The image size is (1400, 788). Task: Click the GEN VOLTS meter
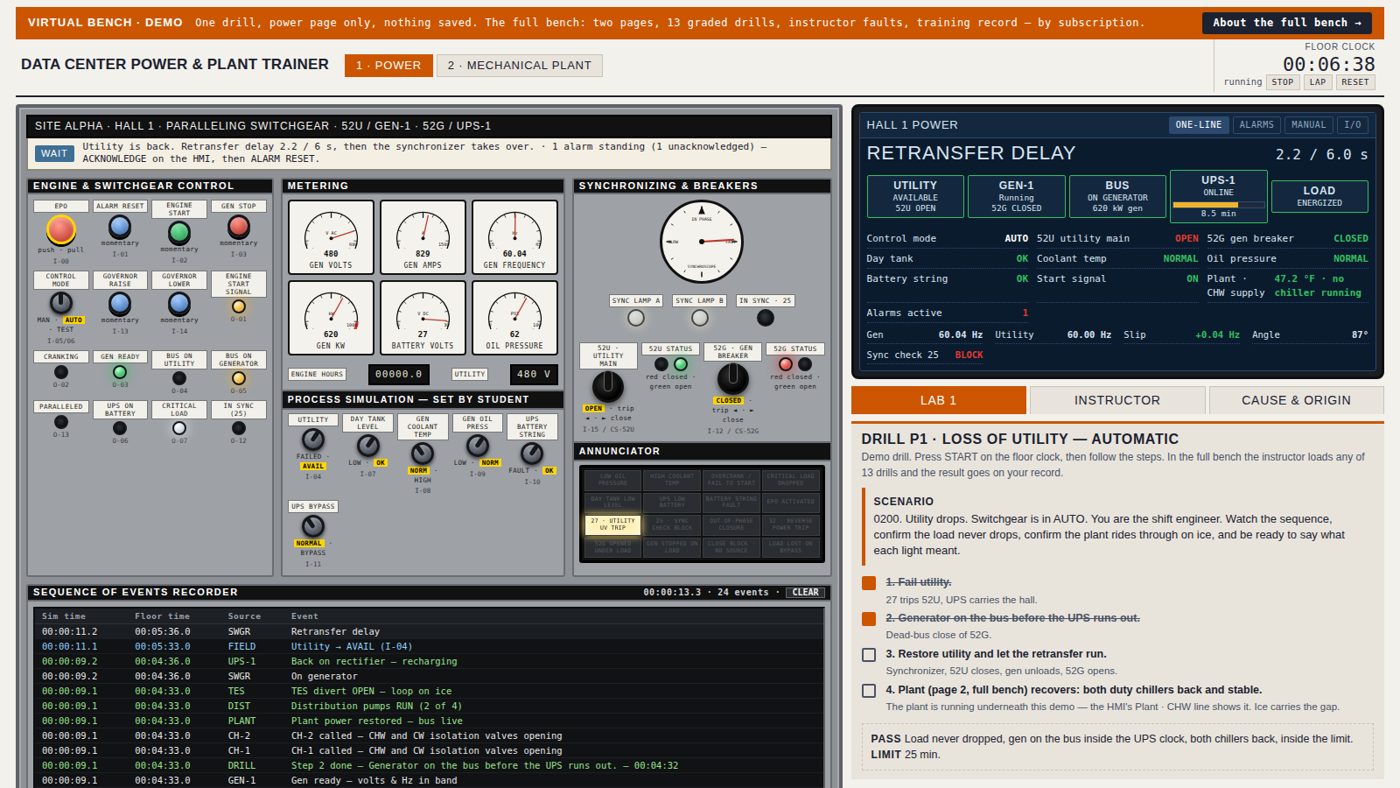coord(331,237)
